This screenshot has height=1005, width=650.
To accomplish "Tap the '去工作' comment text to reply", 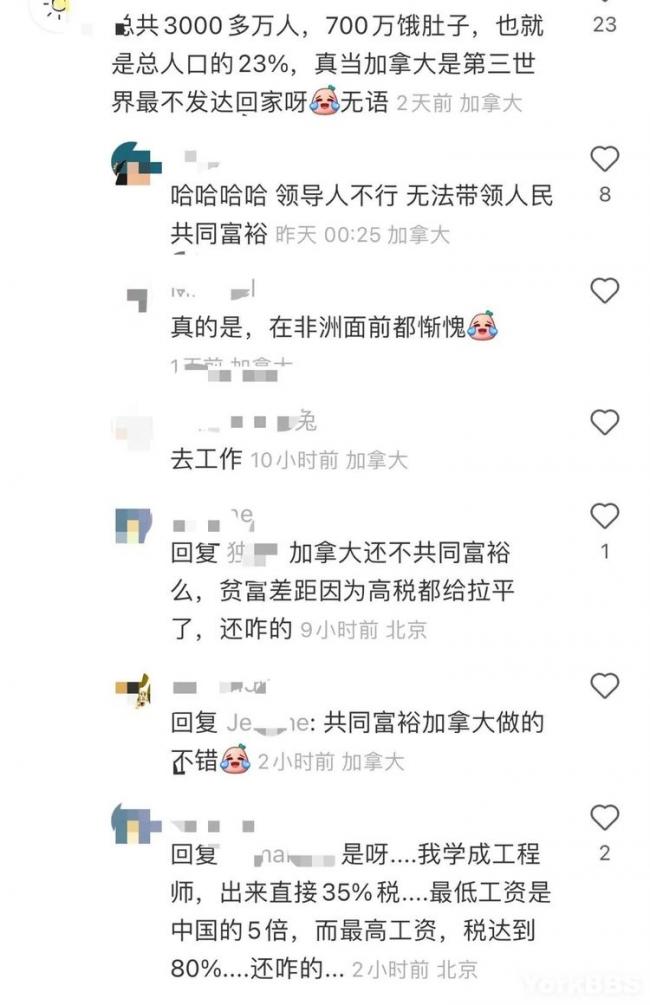I will point(206,459).
